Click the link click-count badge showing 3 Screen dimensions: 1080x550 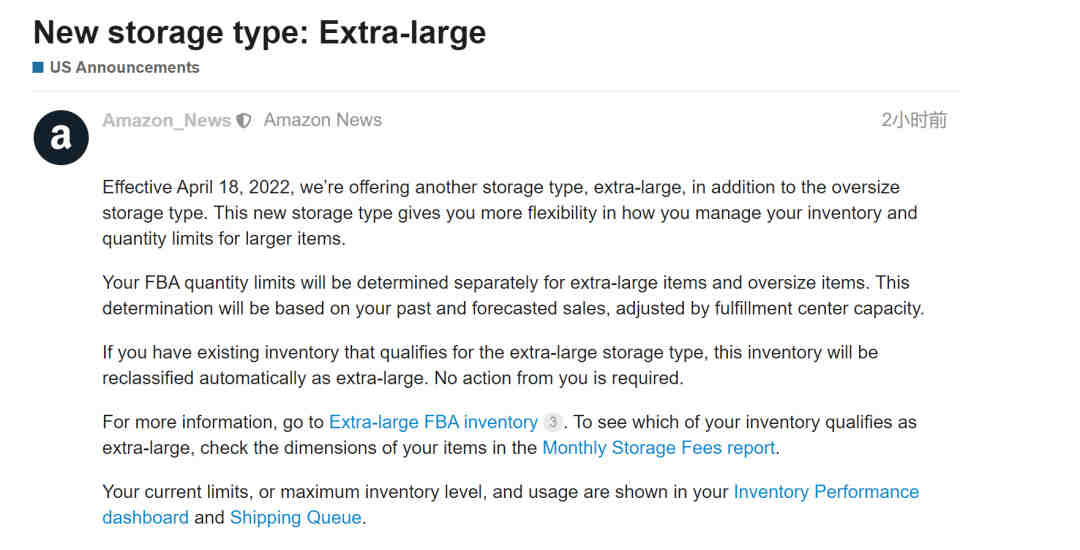[552, 421]
